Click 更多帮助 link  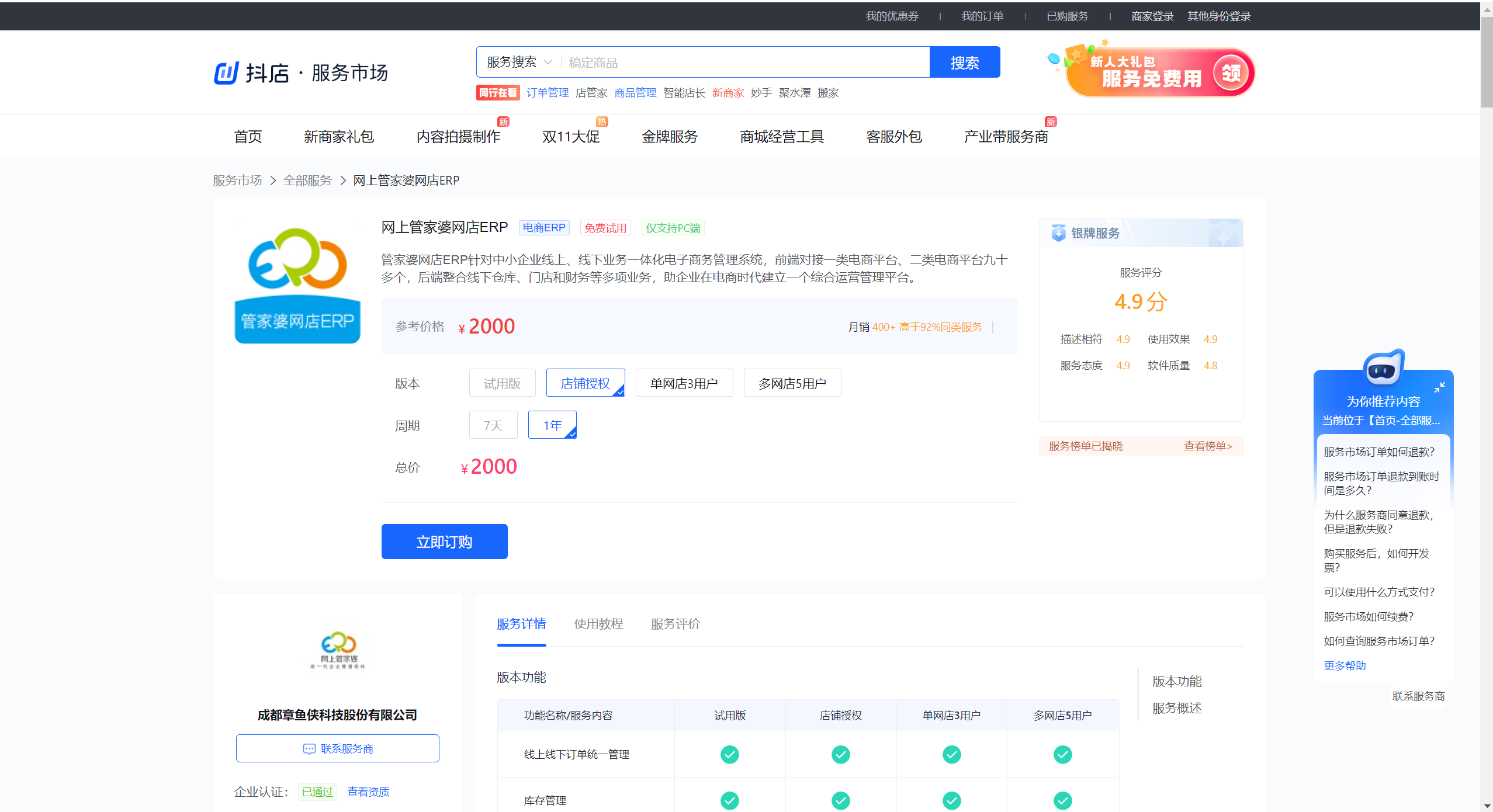tap(1345, 666)
